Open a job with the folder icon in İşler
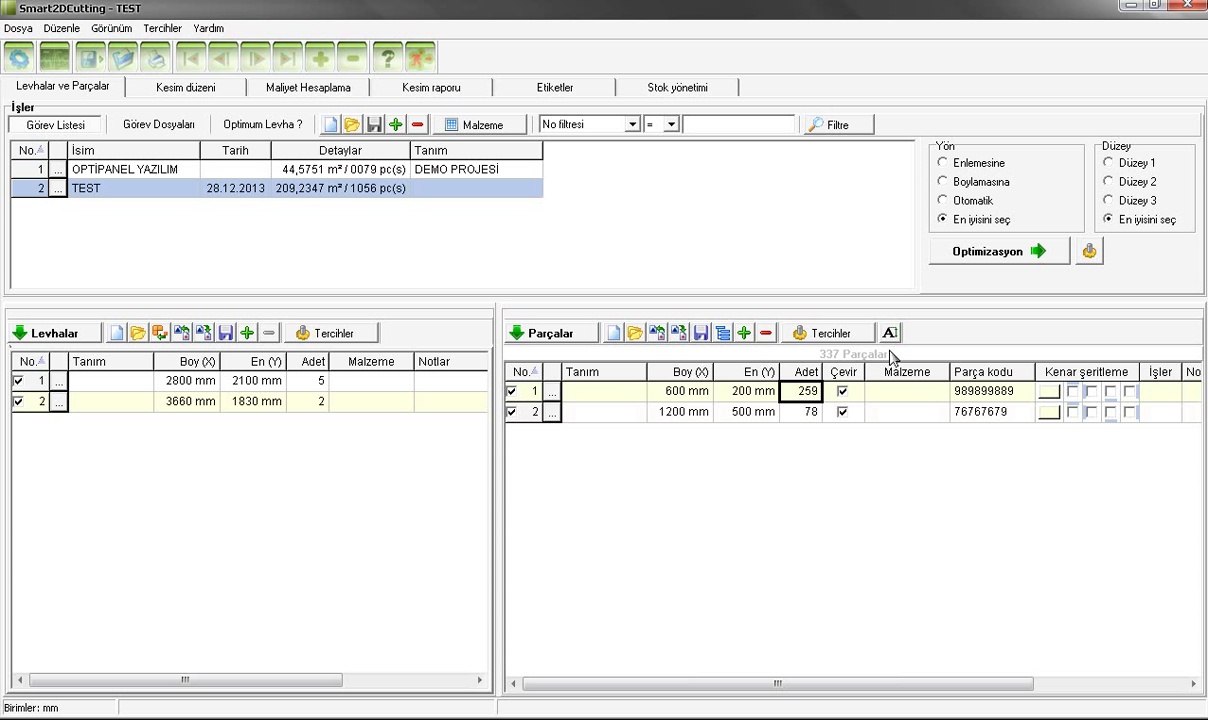The height and width of the screenshot is (720, 1208). point(352,125)
